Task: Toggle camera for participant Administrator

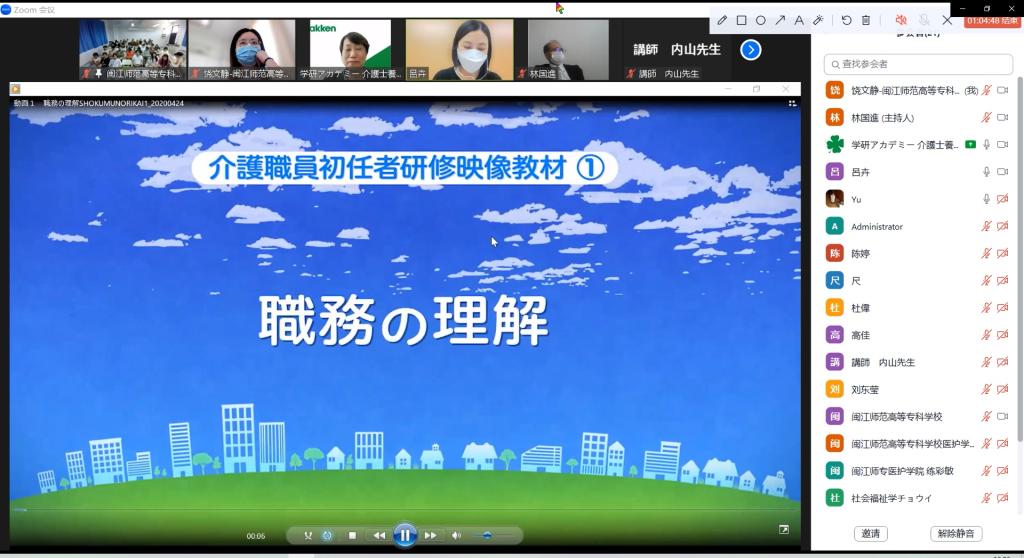Action: (1002, 227)
